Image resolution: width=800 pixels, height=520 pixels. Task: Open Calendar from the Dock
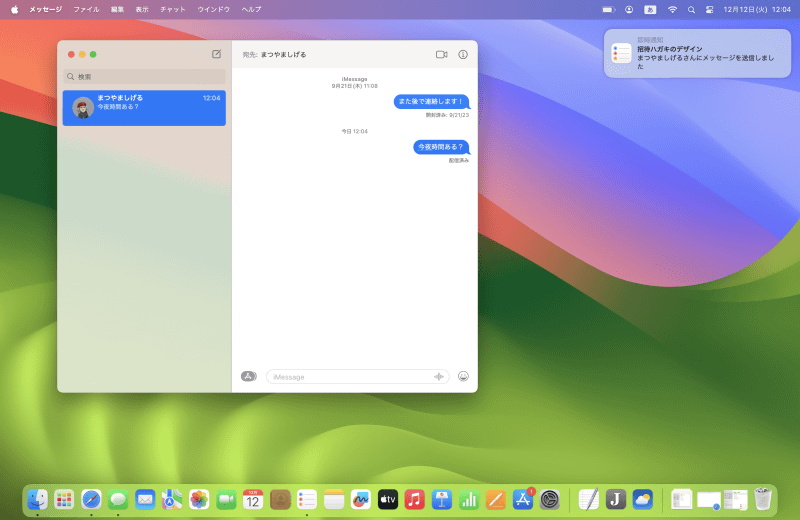(253, 499)
